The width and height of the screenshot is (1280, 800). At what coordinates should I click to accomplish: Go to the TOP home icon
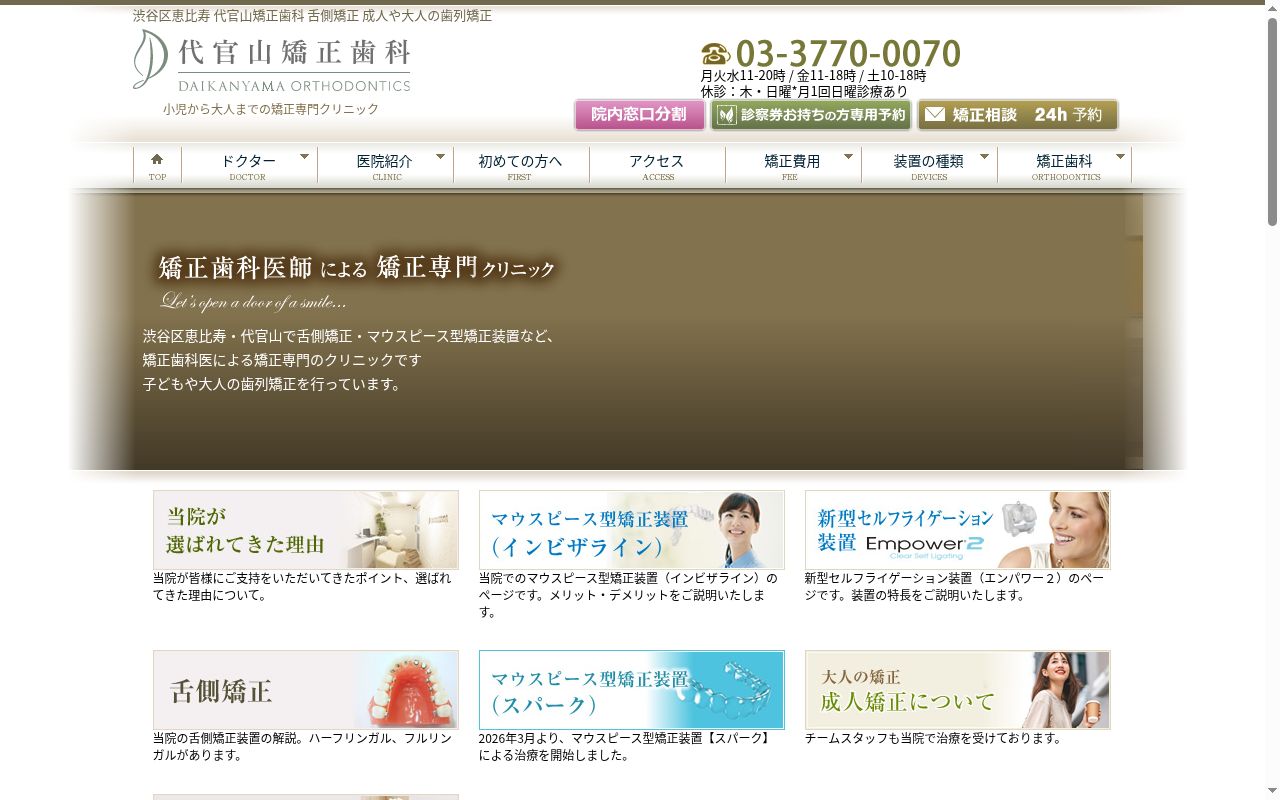point(157,159)
